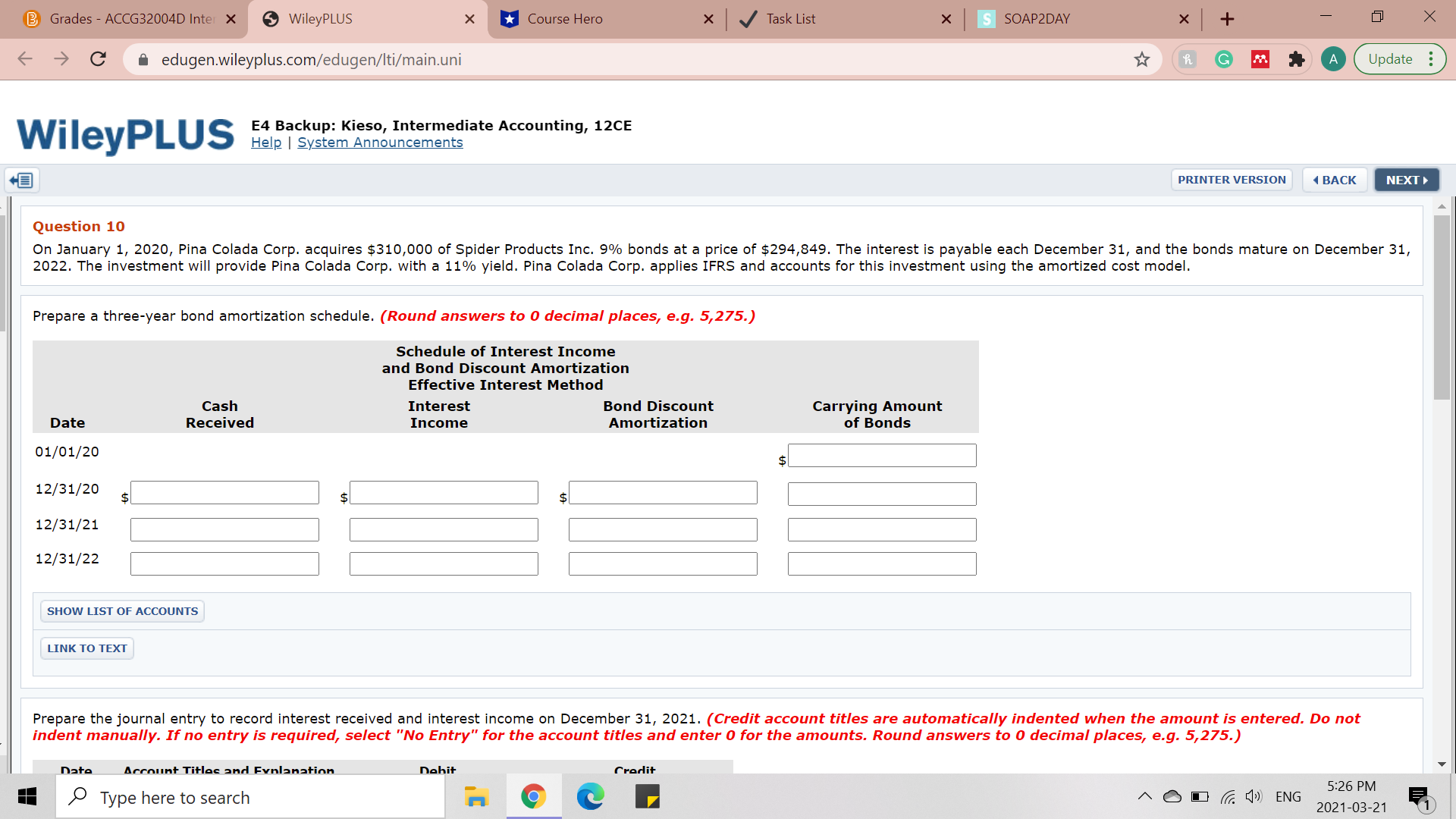Viewport: 1456px width, 819px height.
Task: Click the volume speaker icon
Action: [1253, 796]
